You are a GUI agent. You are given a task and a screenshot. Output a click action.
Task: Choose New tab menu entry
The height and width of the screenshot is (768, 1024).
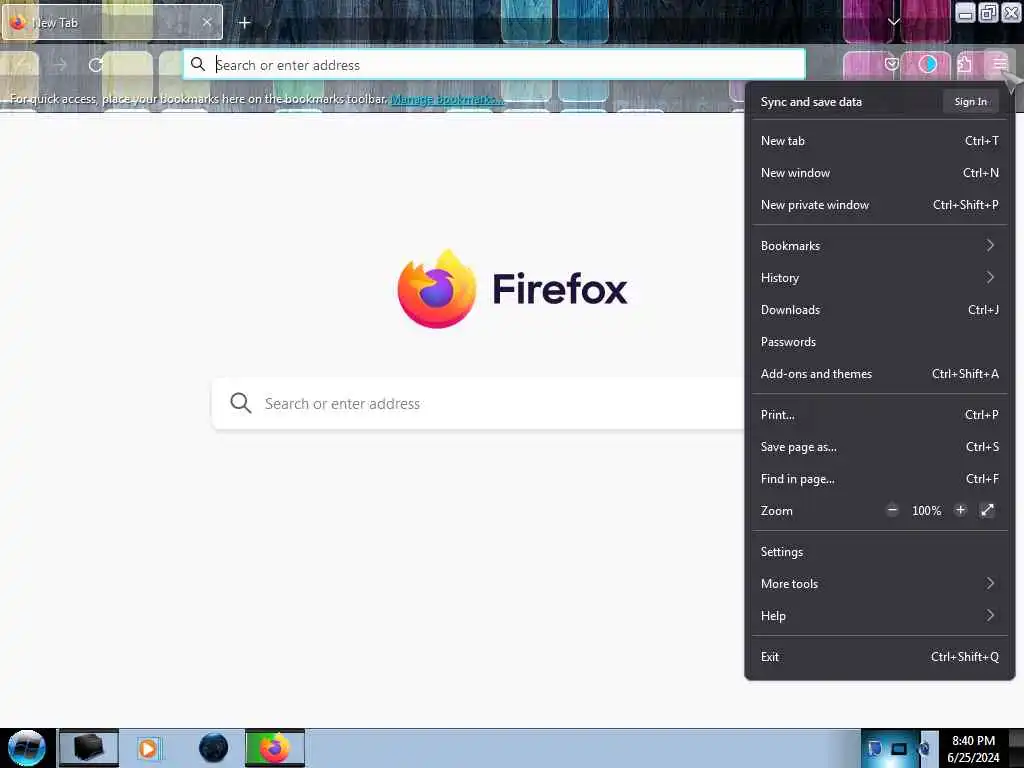click(879, 140)
